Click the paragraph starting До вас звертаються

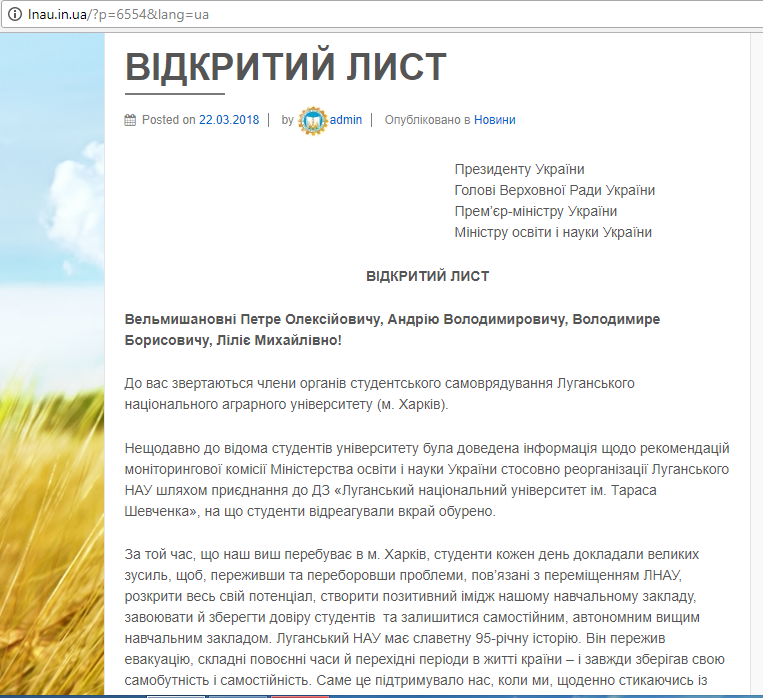pyautogui.click(x=380, y=394)
